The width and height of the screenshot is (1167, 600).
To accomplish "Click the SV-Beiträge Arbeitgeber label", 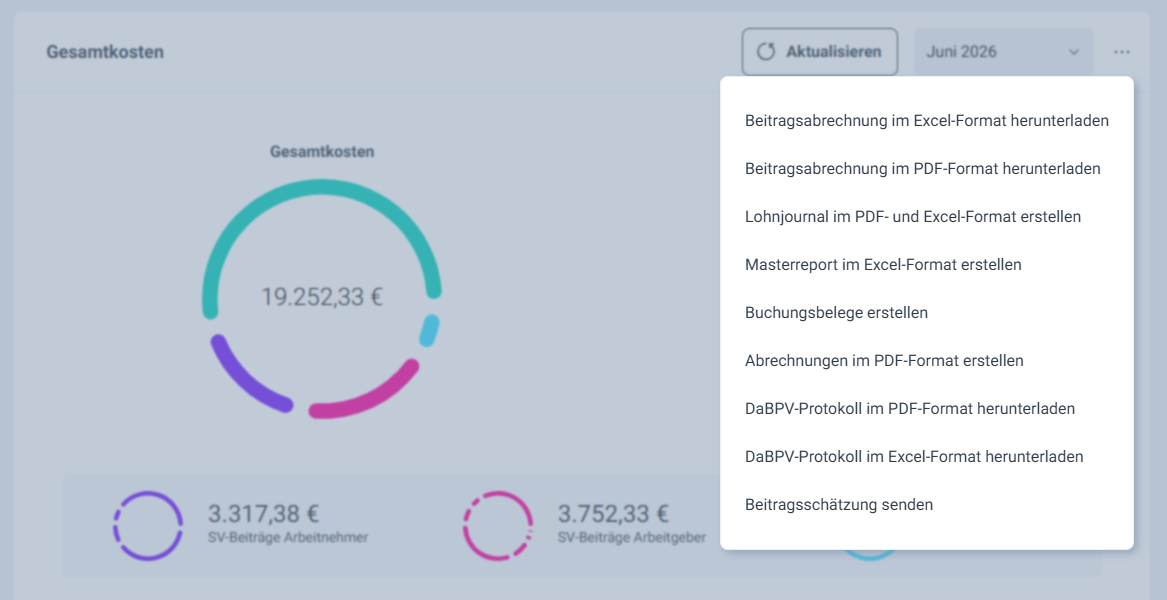I will click(632, 537).
